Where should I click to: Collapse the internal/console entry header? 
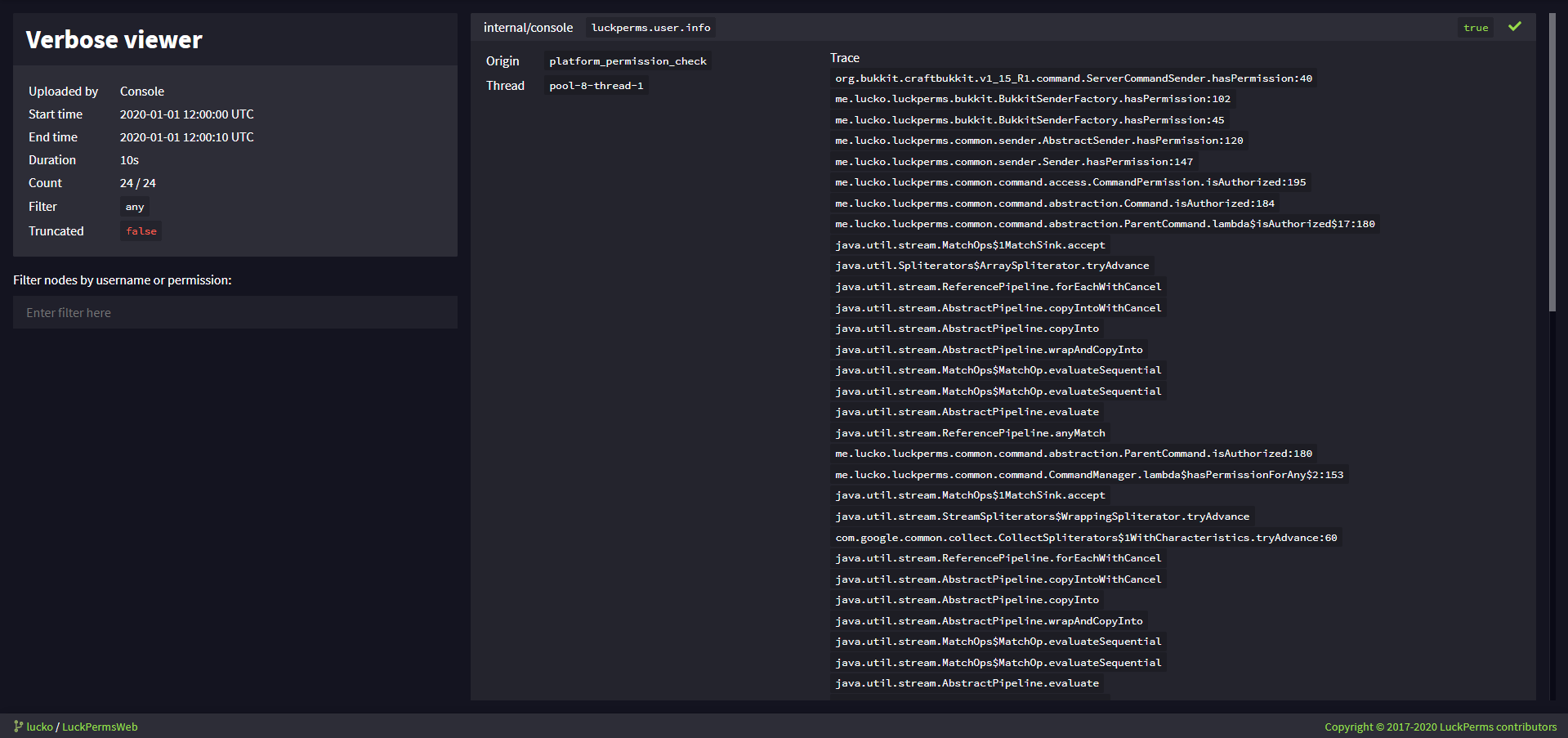click(981, 28)
